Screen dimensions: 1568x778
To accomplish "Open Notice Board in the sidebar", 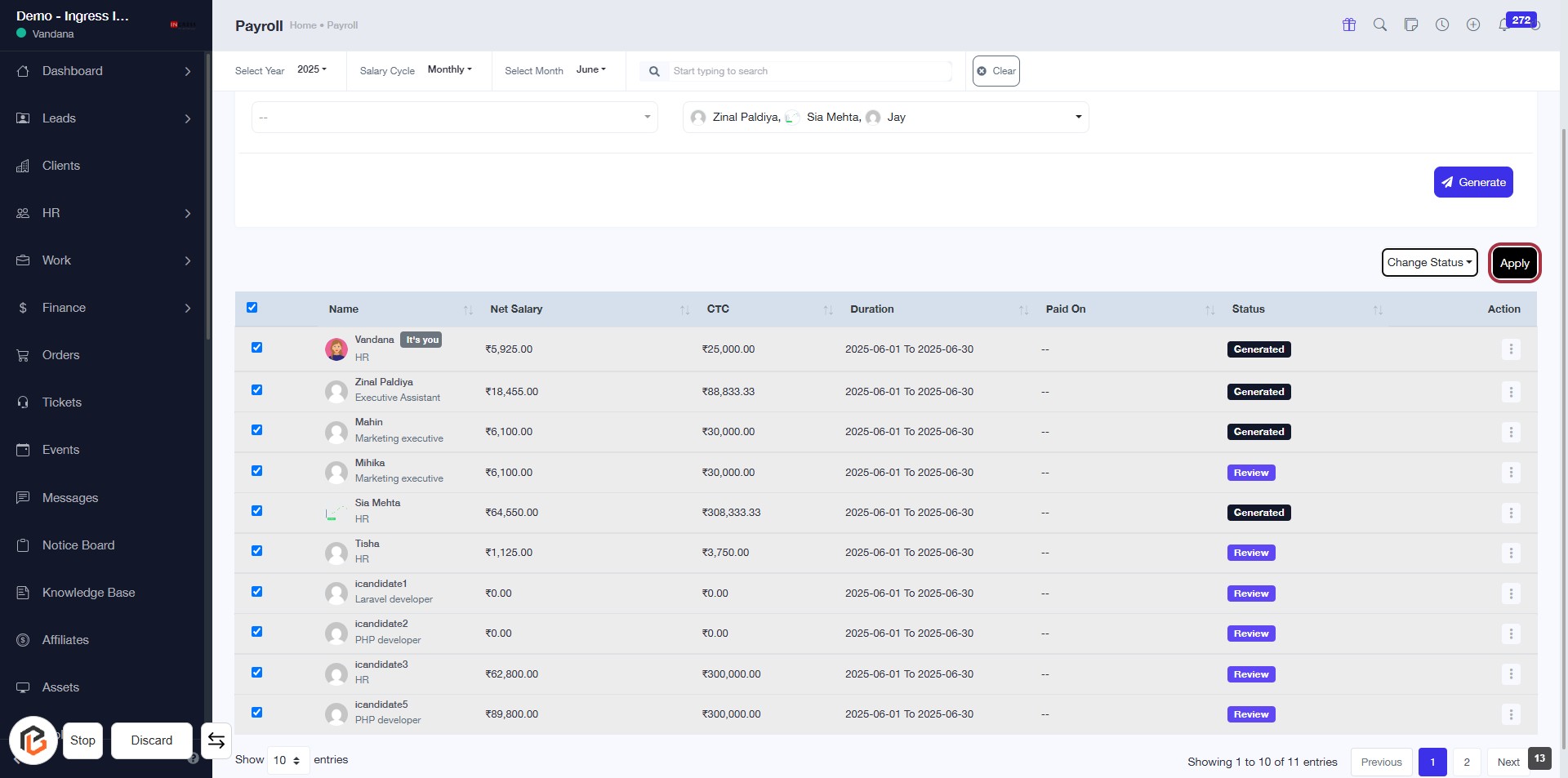I will (x=78, y=545).
